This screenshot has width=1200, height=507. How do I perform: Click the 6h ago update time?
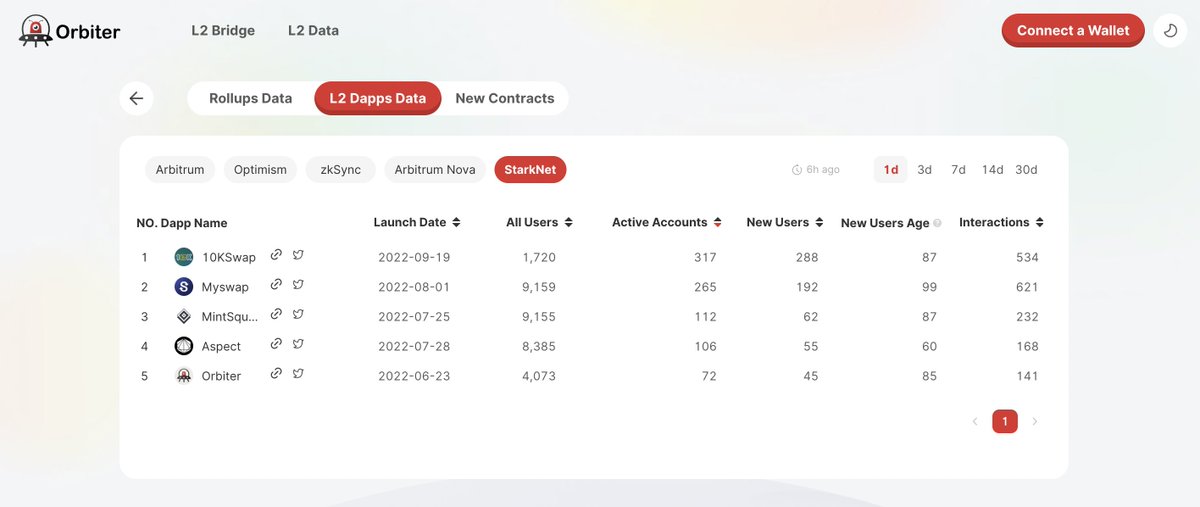point(824,170)
